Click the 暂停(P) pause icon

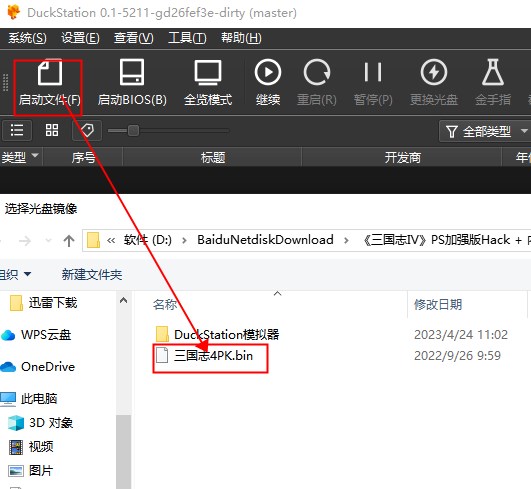tap(373, 72)
